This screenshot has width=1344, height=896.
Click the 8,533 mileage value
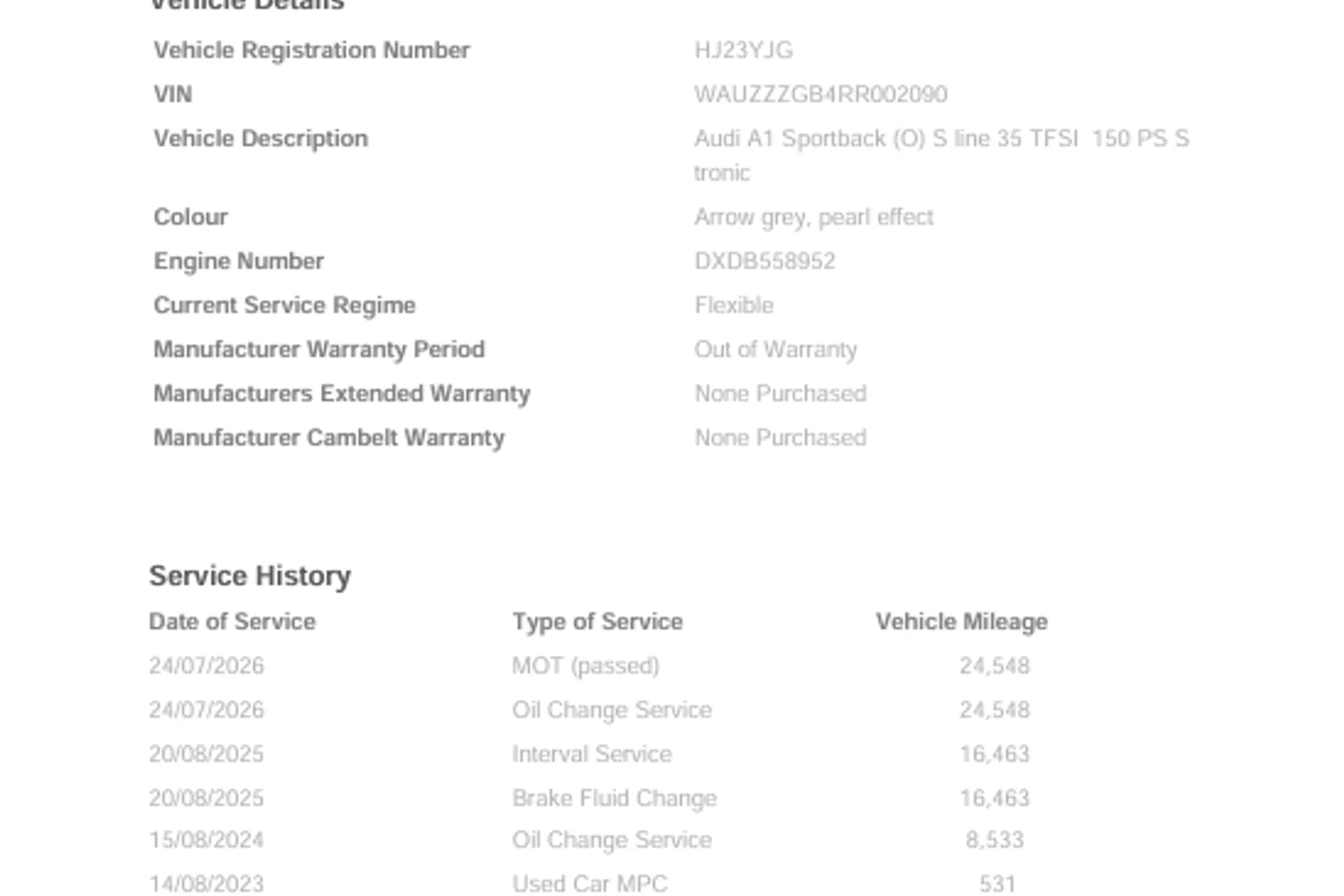[x=995, y=840]
